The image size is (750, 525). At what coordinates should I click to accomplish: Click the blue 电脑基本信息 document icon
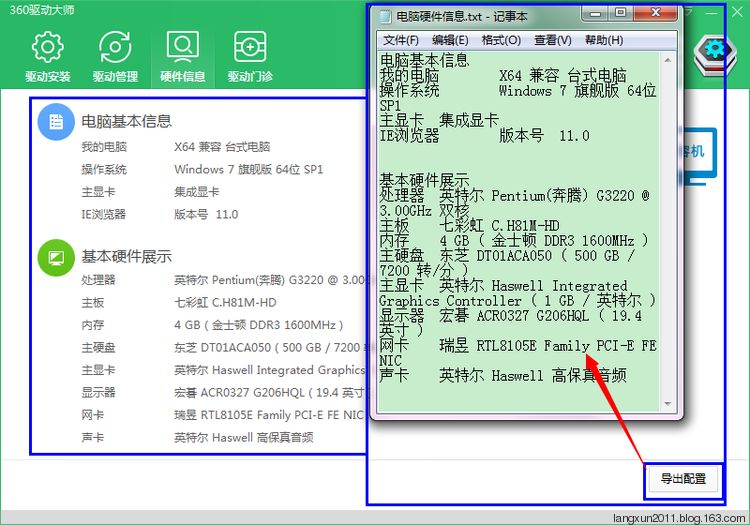pos(56,121)
